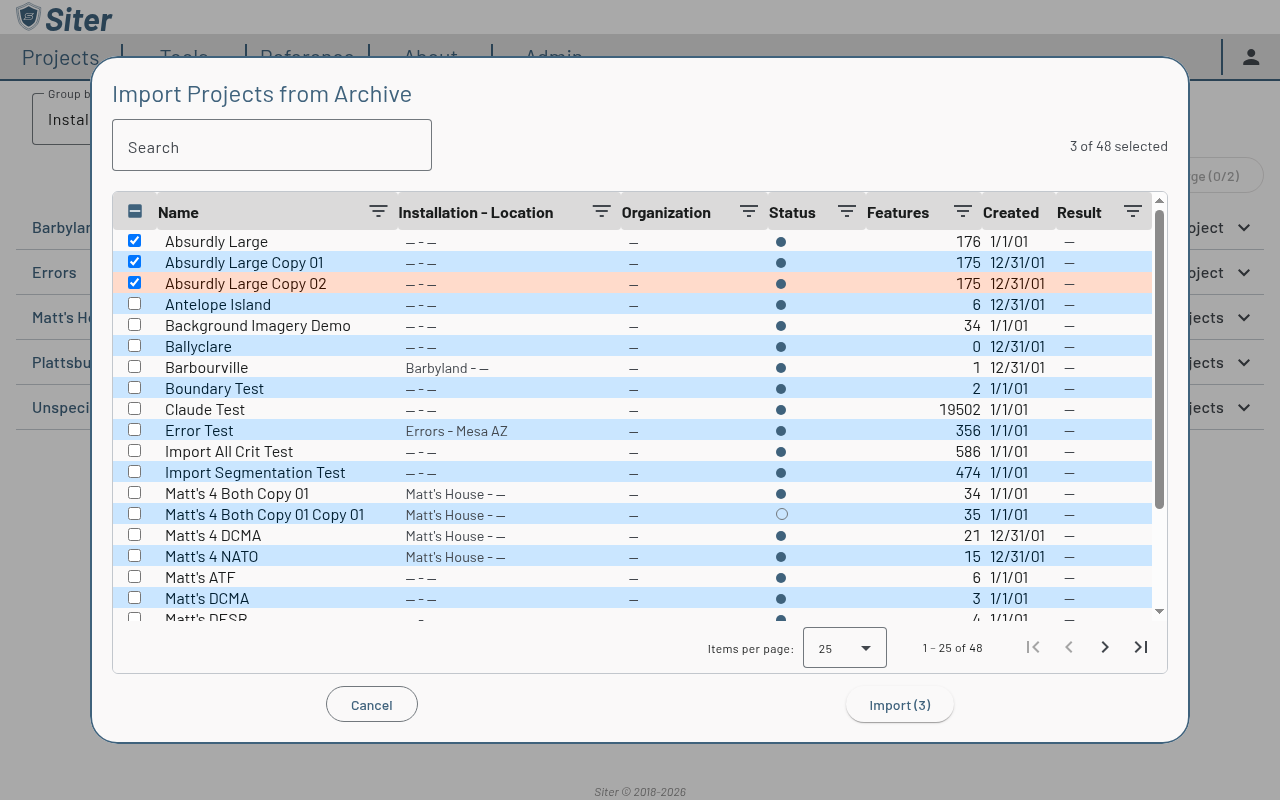The image size is (1280, 800).
Task: Open the Status column filter icon
Action: click(847, 212)
